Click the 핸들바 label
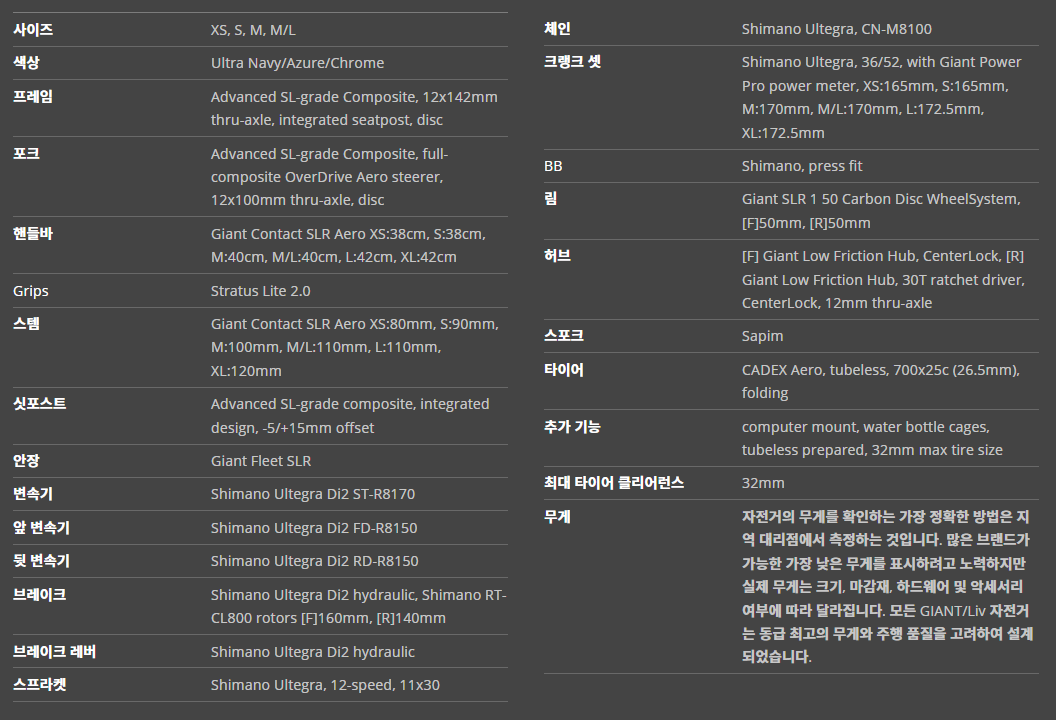1056x720 pixels. [33, 234]
